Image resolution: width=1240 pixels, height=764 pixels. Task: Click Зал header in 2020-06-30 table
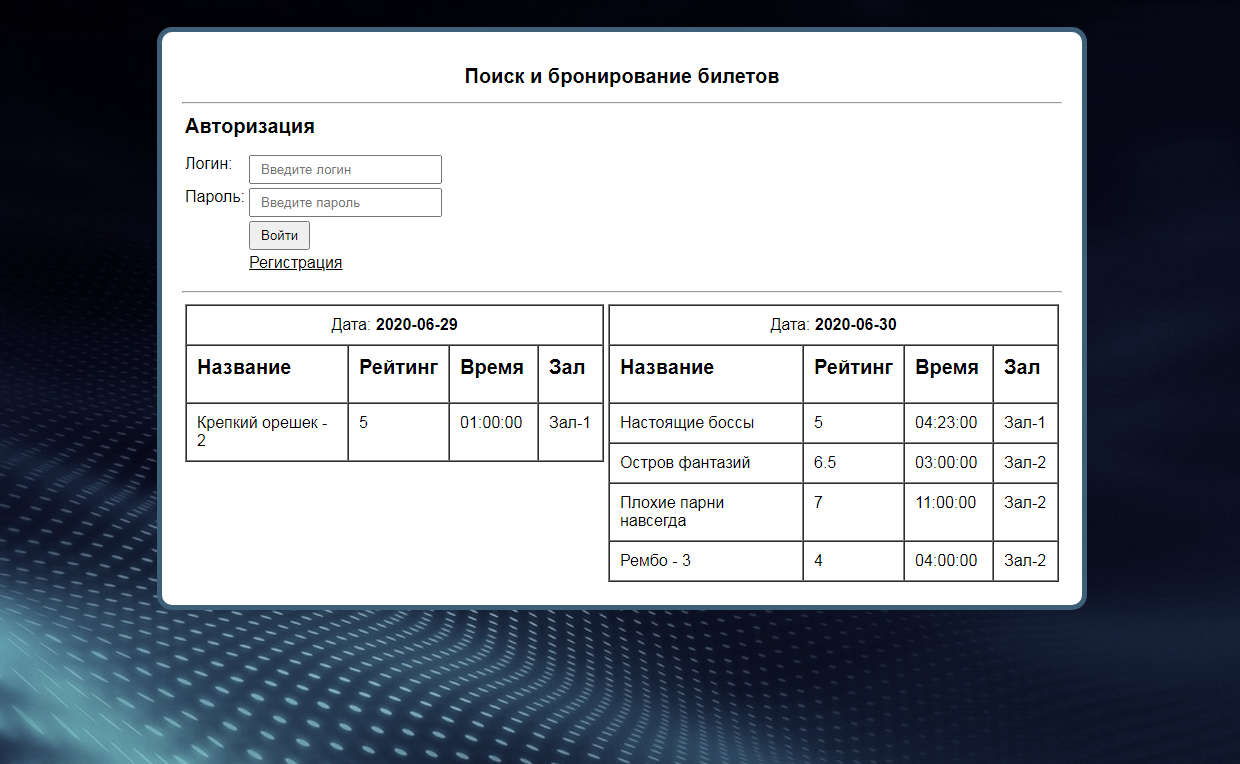(1025, 374)
